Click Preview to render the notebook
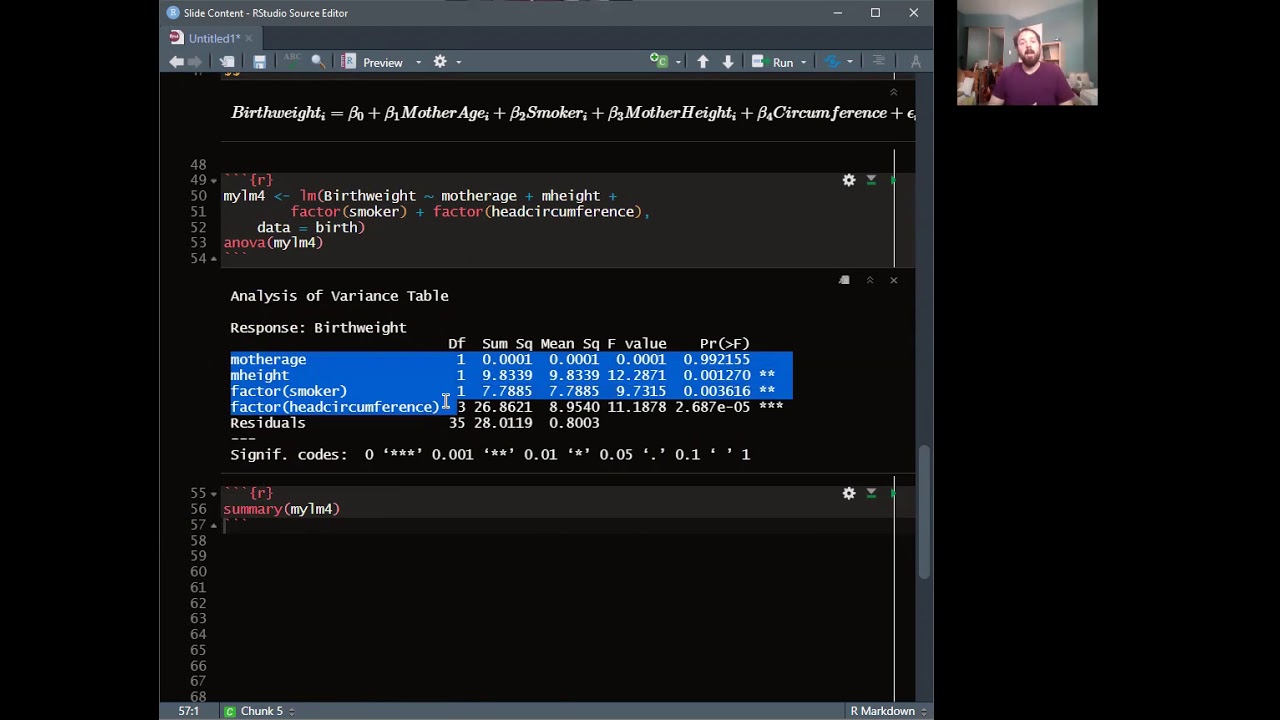1280x720 pixels. pyautogui.click(x=372, y=62)
